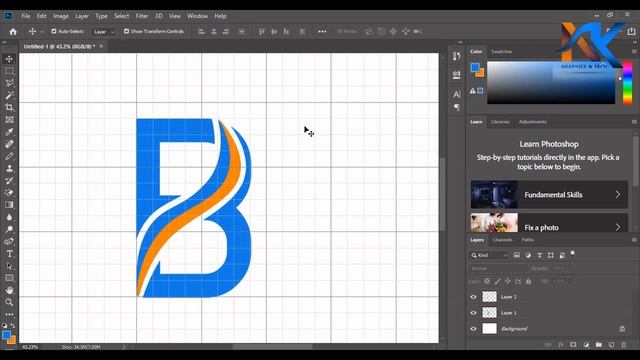Switch to the Swatches tab

coord(501,51)
